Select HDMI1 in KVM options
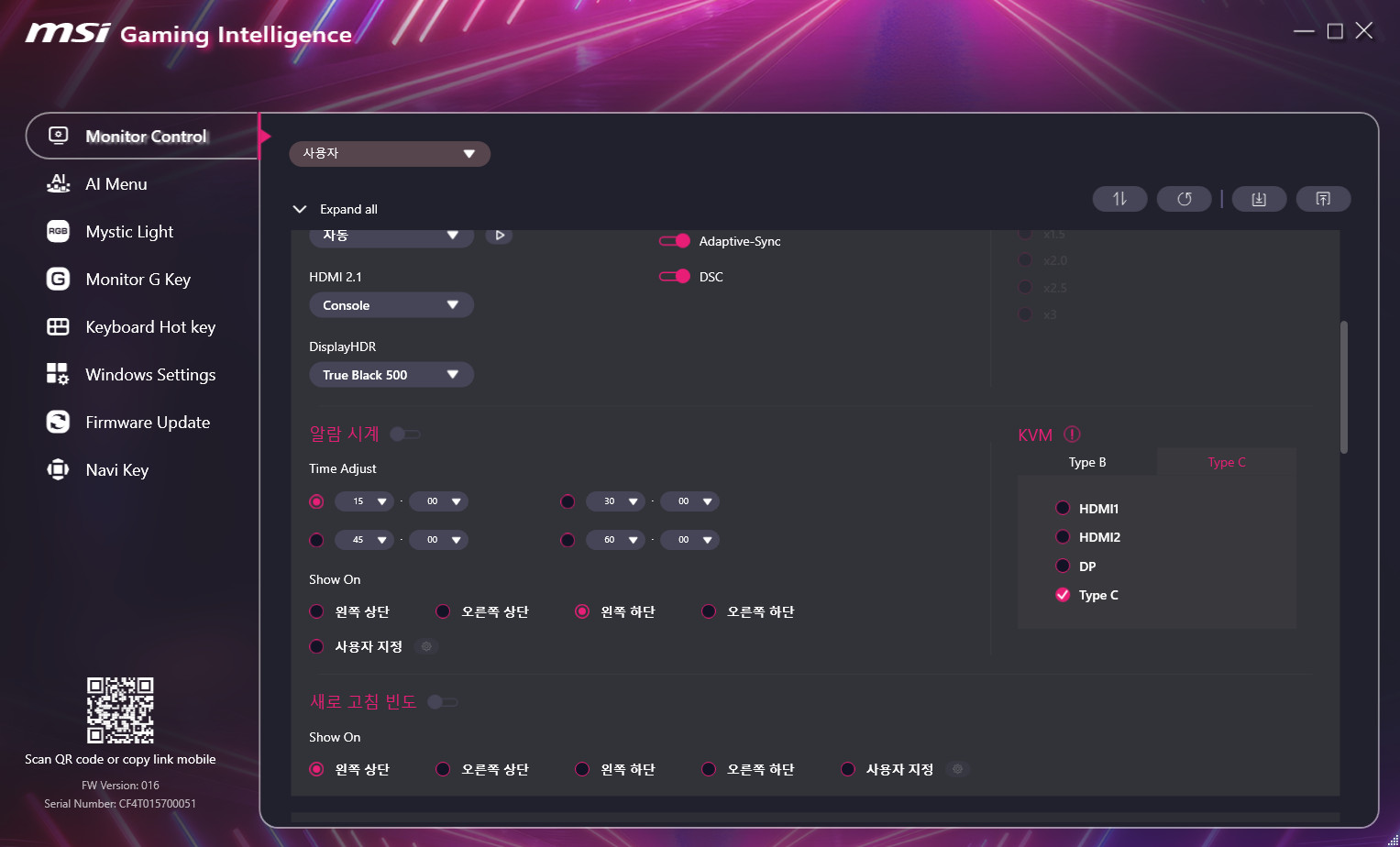Screen dimensions: 1400x847 point(1063,509)
